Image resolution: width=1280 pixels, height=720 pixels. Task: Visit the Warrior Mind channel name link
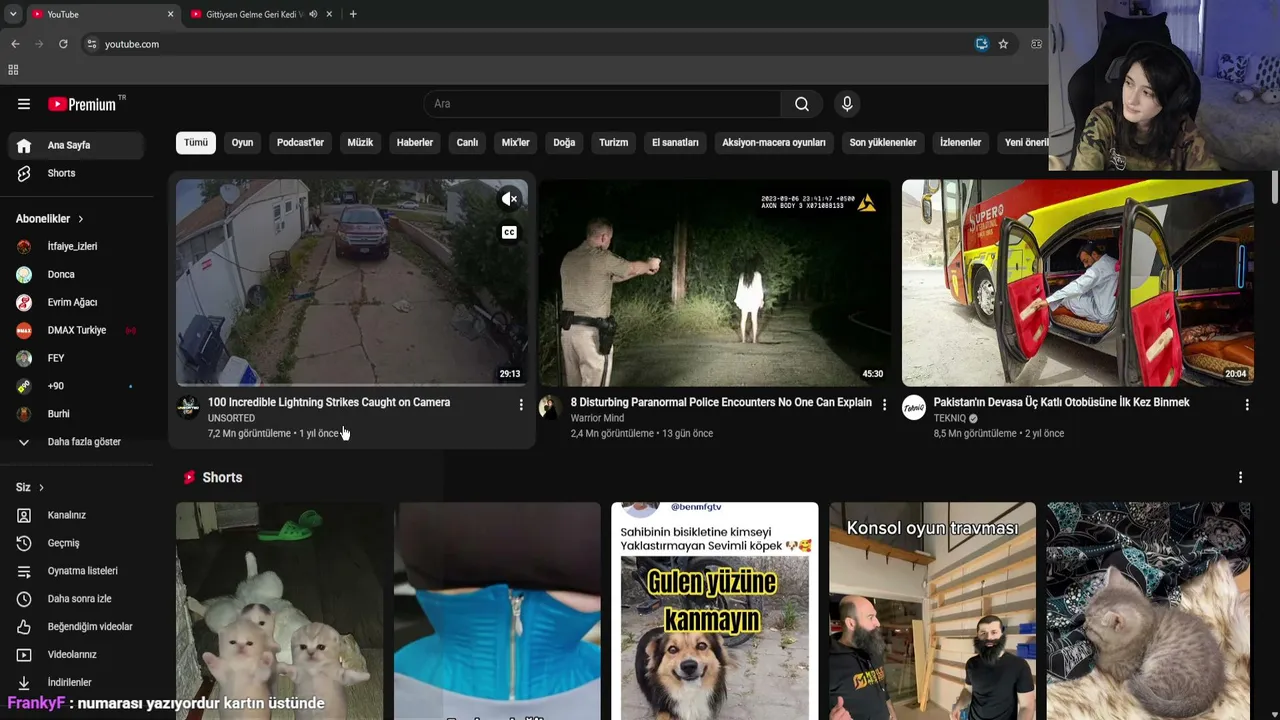(597, 418)
